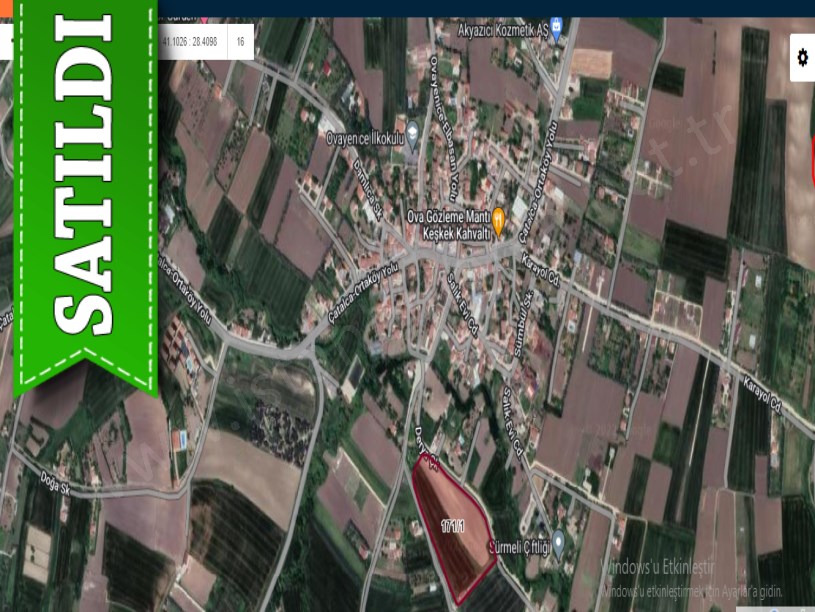
Task: Click the Ova Gözleme Mantı Keşkek Kahvaltı label
Action: pyautogui.click(x=447, y=224)
